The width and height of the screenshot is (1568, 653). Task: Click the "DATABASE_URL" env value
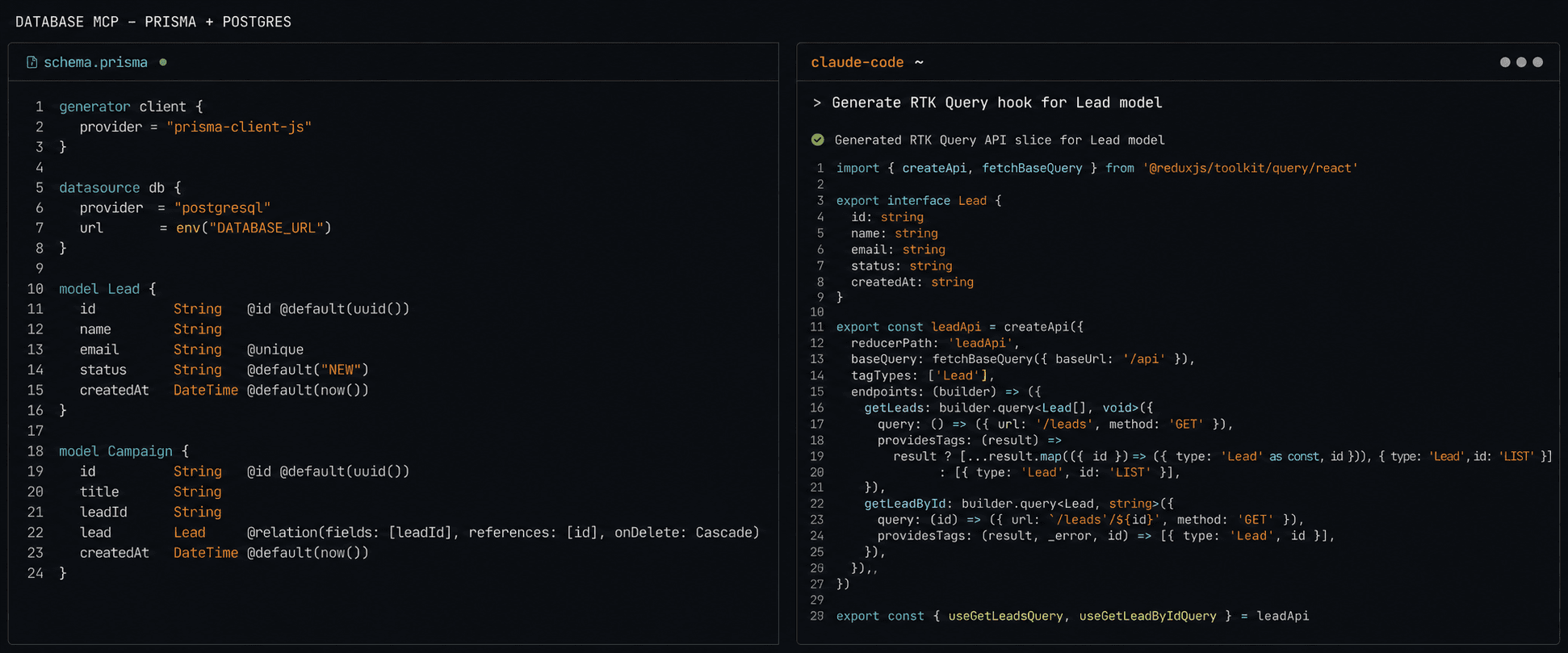point(266,228)
